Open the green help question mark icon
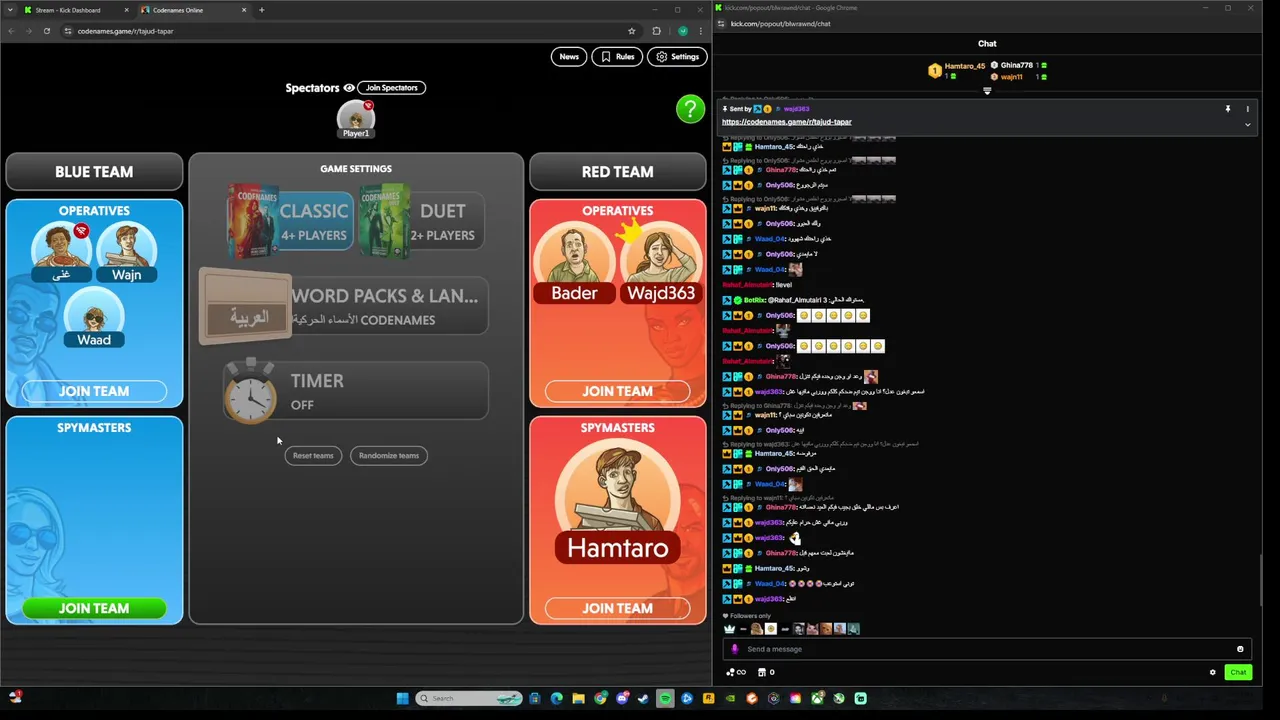The width and height of the screenshot is (1280, 720). point(690,109)
